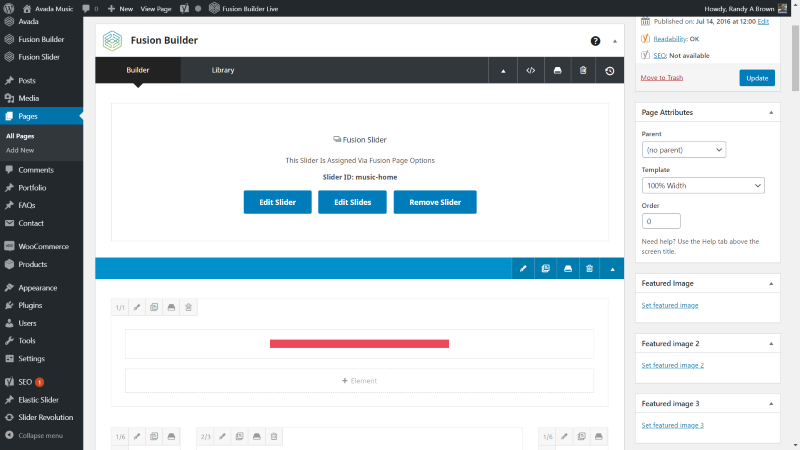Open Parent page dropdown
Viewport: 800px width, 450px height.
pyautogui.click(x=684, y=150)
